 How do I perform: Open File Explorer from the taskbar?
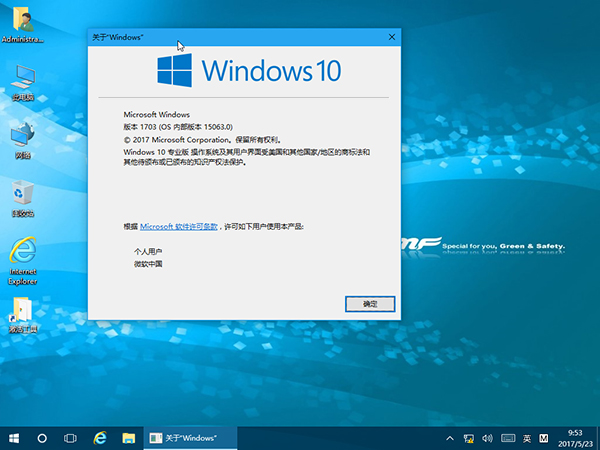point(129,438)
